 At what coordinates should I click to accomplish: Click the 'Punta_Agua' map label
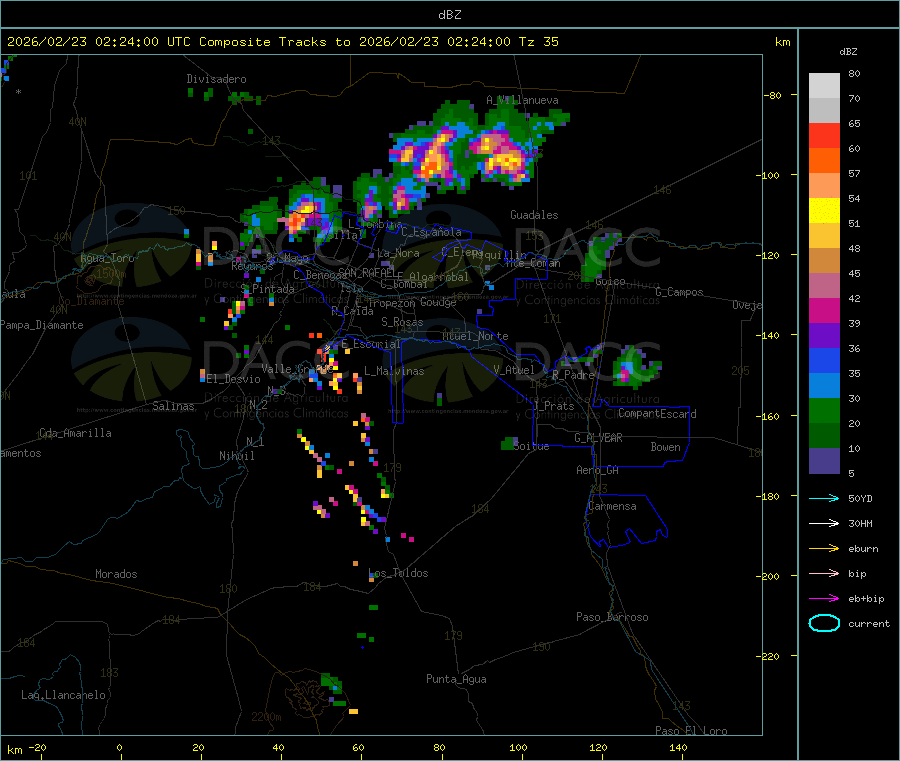[x=456, y=679]
